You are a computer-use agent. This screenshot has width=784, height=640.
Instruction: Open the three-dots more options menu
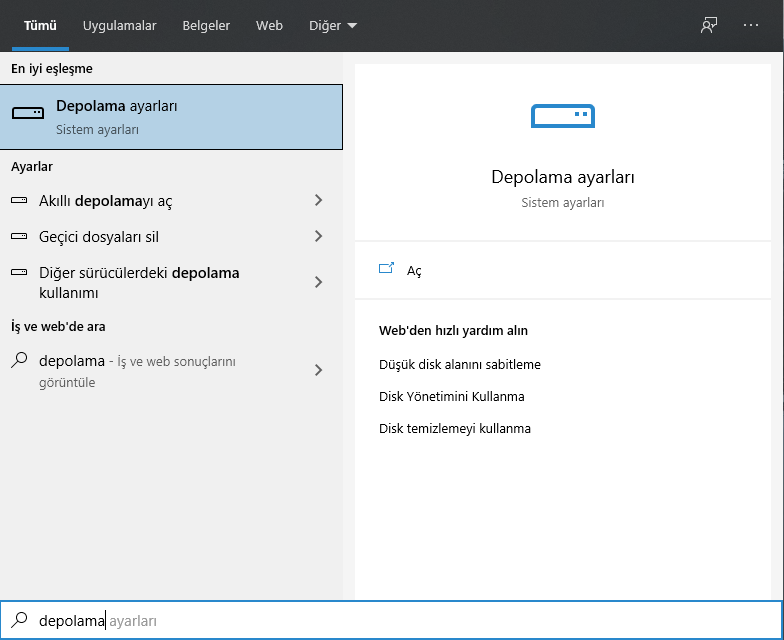(750, 25)
